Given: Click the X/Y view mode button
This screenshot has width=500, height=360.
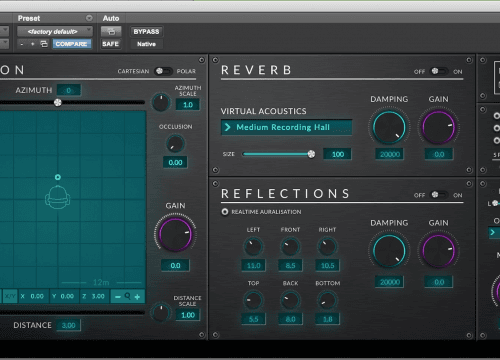Looking at the screenshot, I should coord(10,296).
